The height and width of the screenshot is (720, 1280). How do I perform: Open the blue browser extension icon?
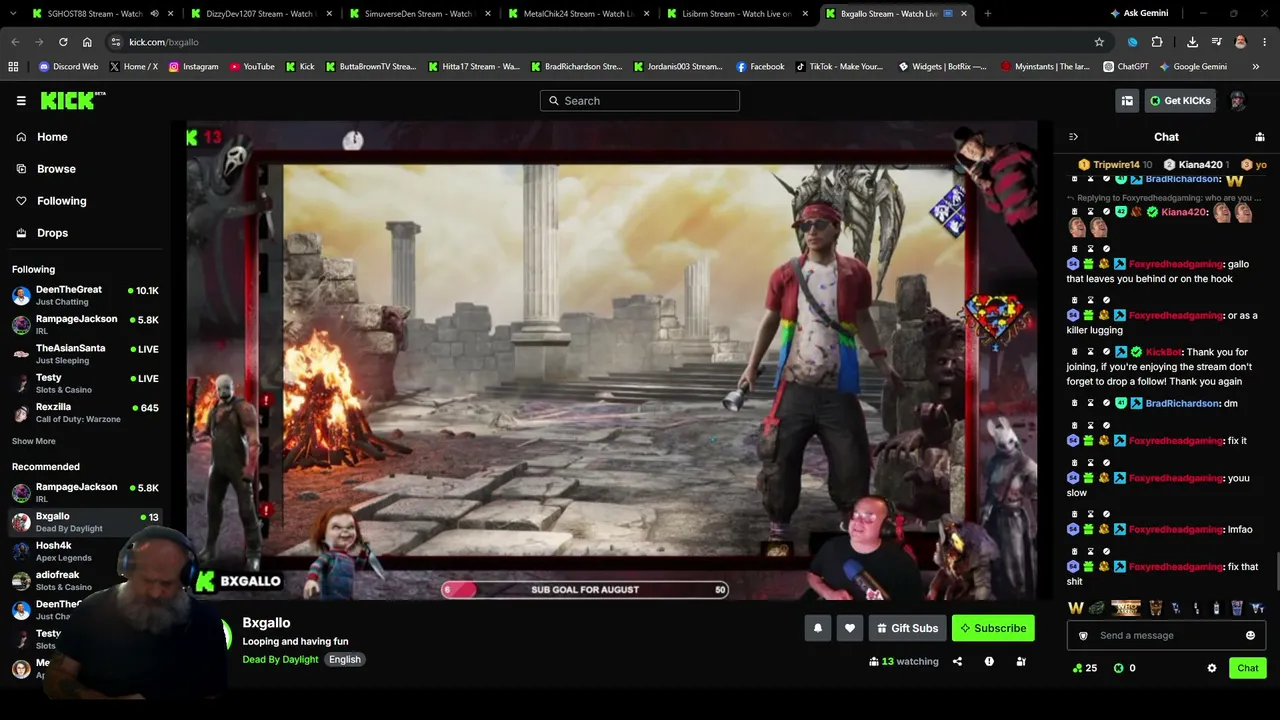point(1132,42)
